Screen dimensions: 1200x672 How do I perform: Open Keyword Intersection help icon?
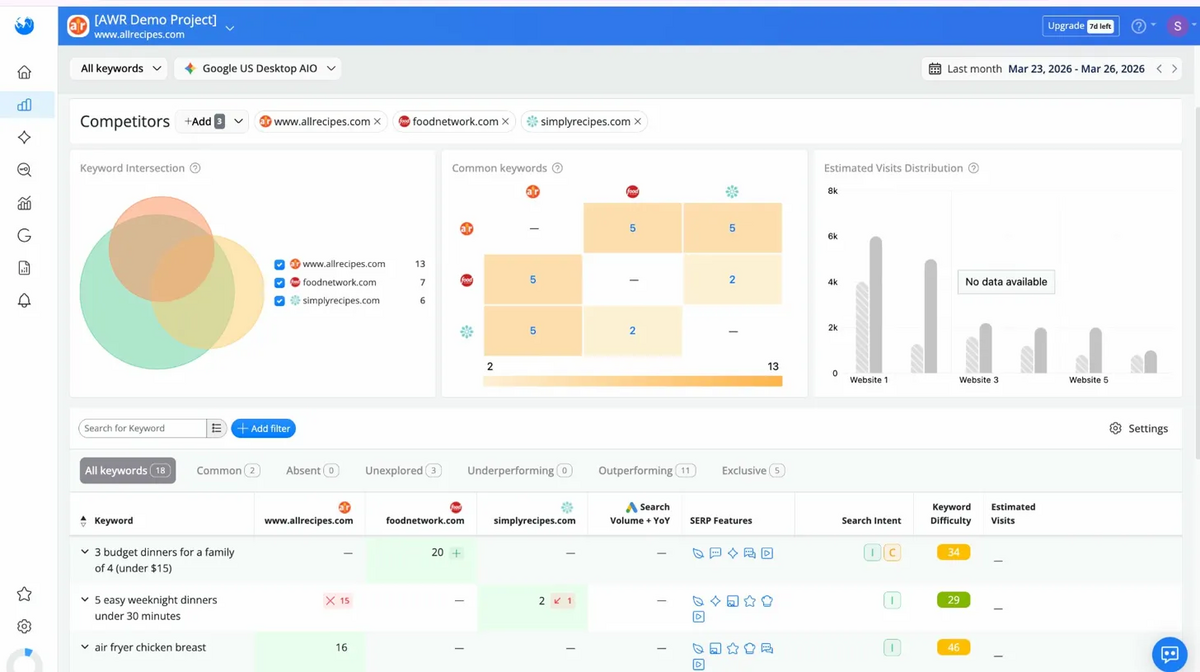tap(195, 168)
